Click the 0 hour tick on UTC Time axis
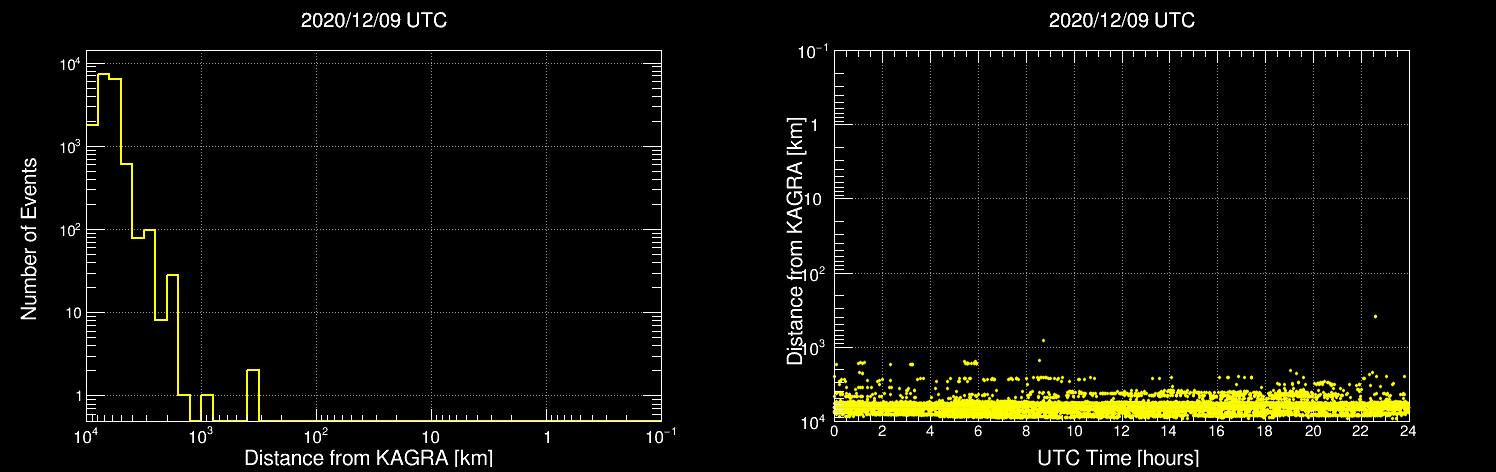Viewport: 1496px width, 472px height. coord(834,433)
